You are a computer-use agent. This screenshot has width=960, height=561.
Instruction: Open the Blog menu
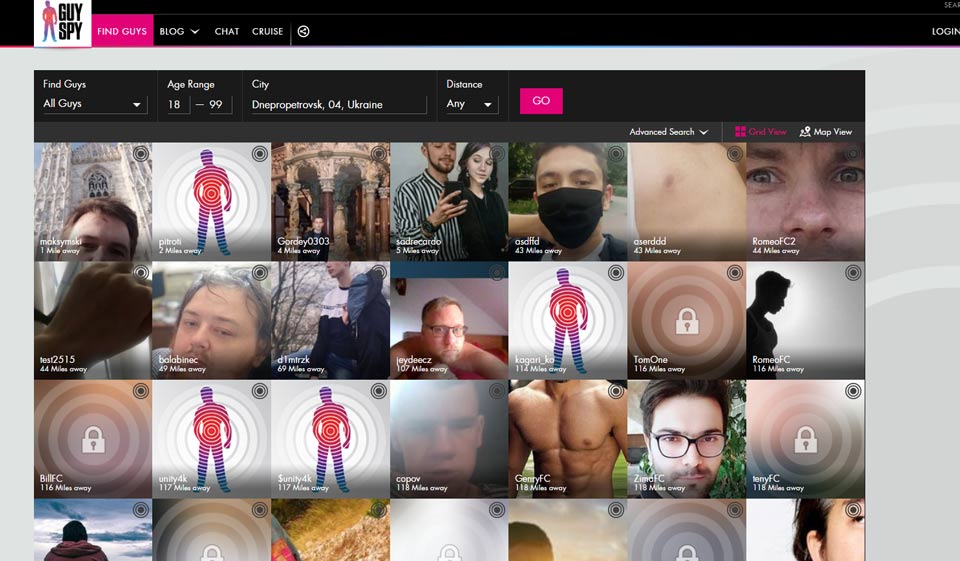coord(179,31)
